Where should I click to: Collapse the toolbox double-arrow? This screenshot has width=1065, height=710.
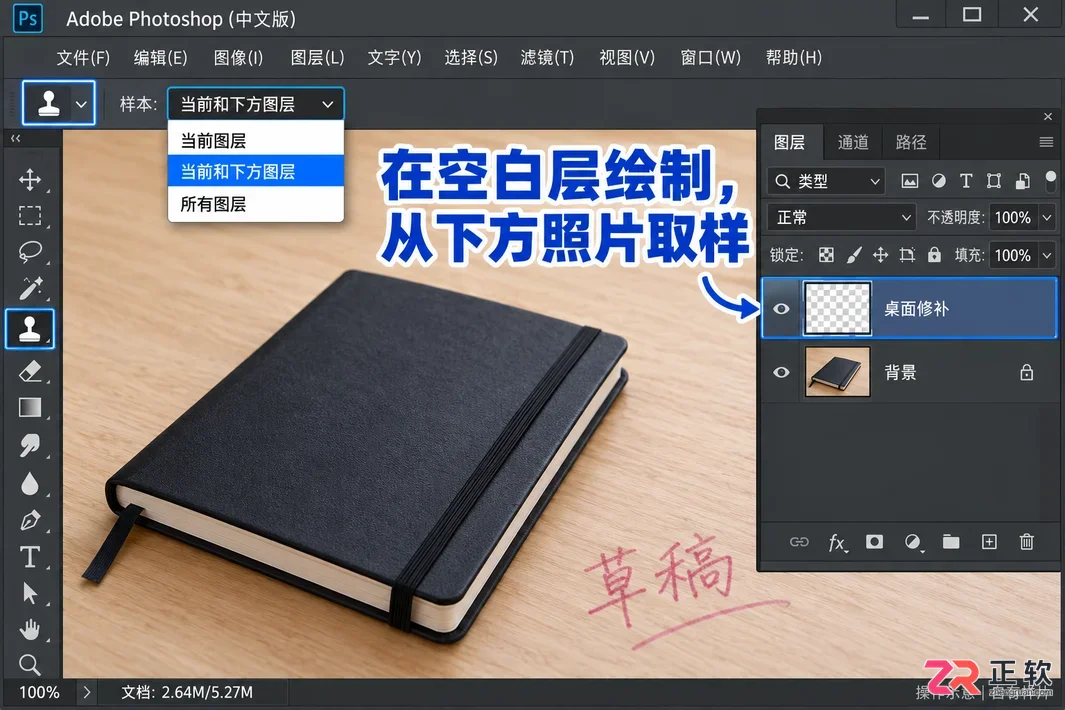(x=15, y=138)
